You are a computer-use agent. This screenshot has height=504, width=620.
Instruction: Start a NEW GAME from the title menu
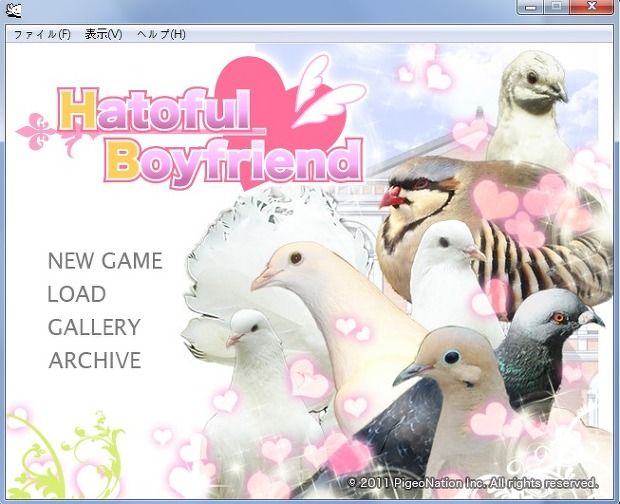[x=105, y=261]
